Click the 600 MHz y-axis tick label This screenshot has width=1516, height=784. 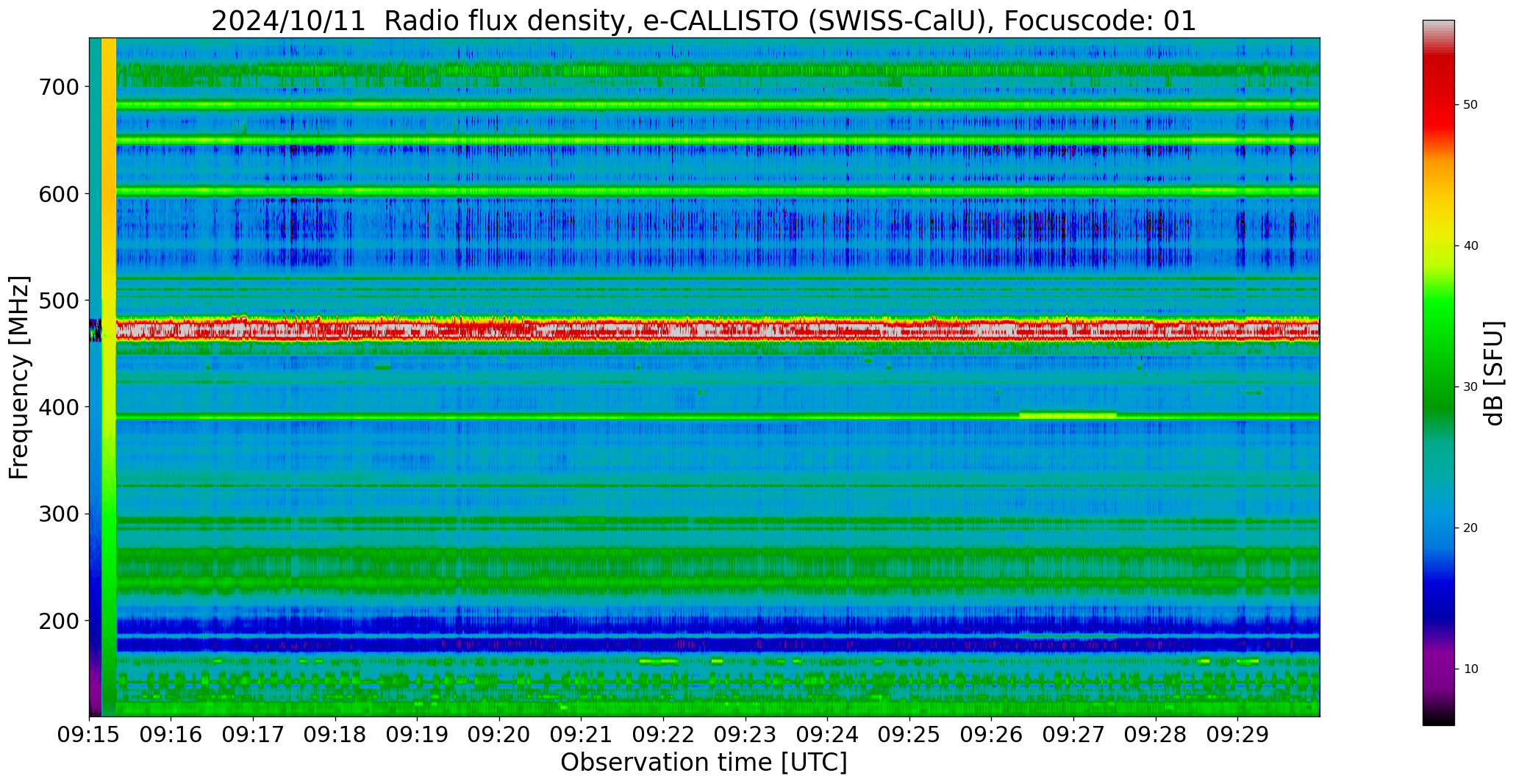(58, 193)
